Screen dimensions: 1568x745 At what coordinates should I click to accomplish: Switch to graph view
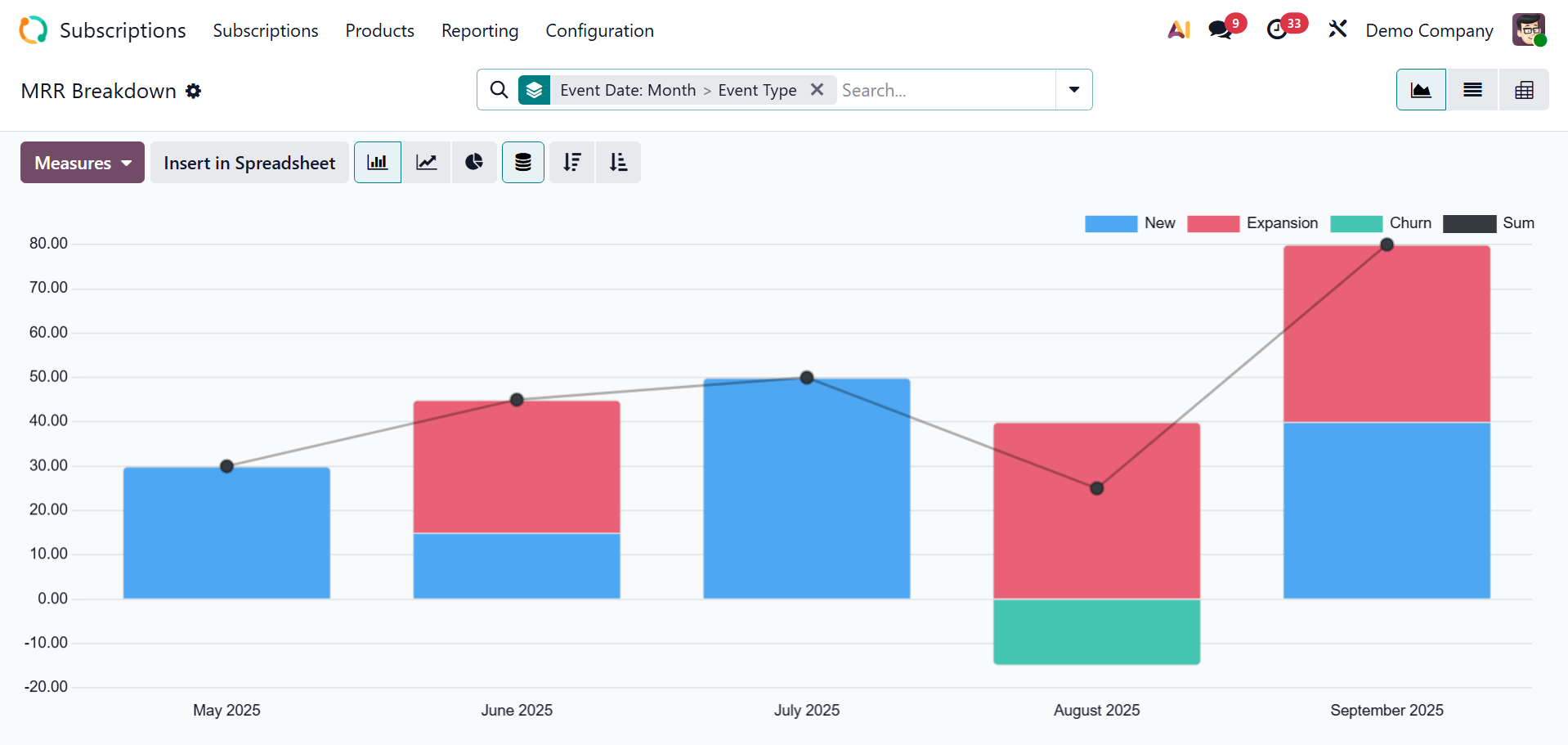coord(1421,90)
